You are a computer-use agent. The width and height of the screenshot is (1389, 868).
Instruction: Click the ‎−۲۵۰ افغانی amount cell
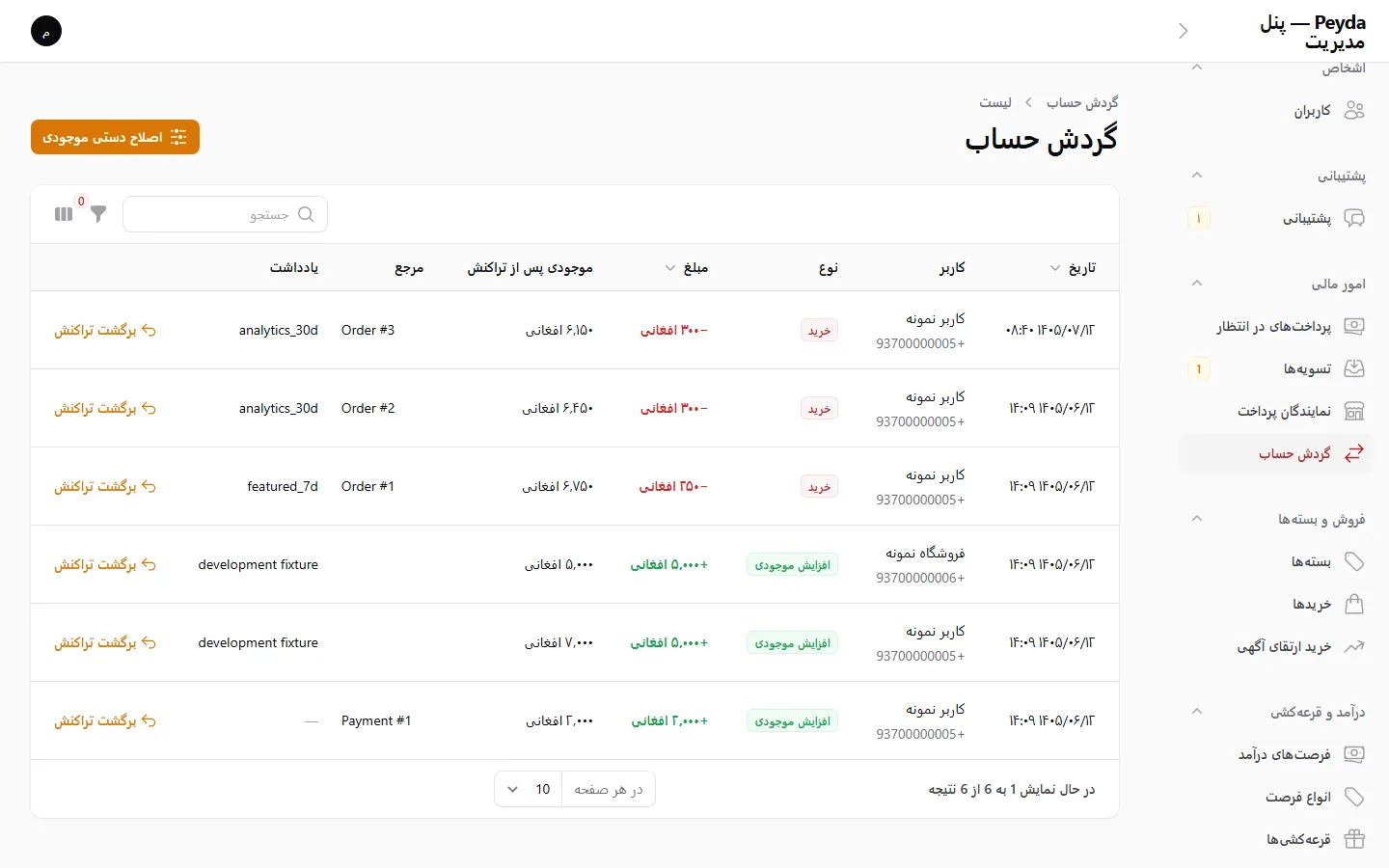coord(673,487)
